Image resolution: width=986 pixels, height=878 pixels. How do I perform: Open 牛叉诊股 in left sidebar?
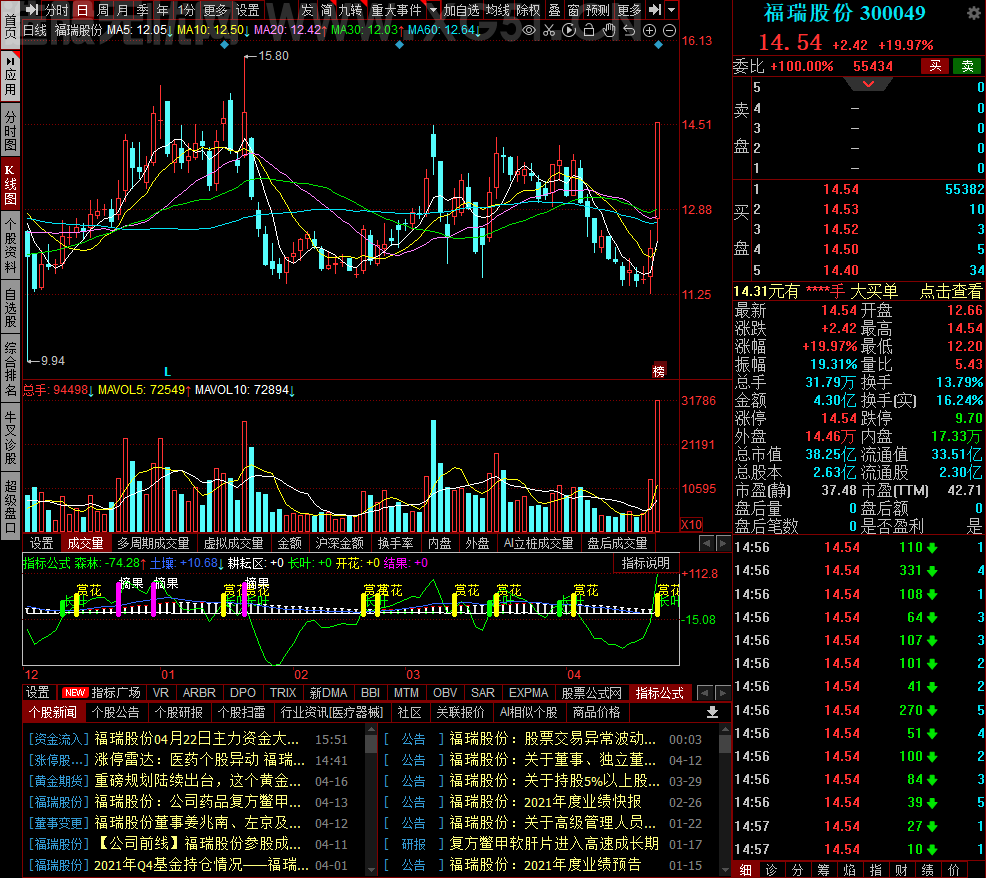10,438
